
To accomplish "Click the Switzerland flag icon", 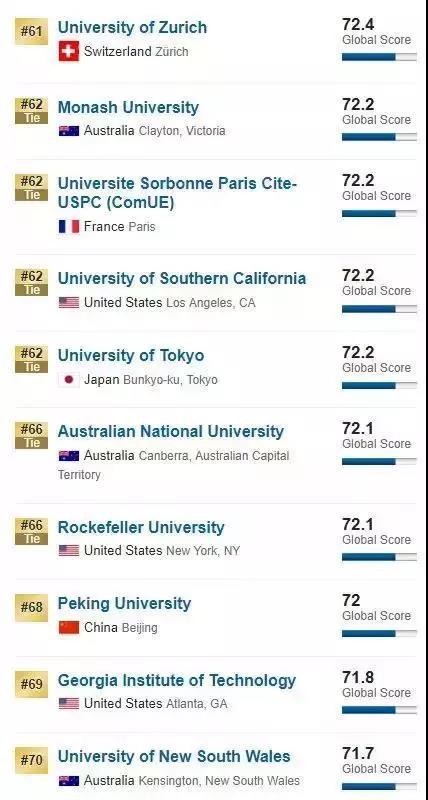I will (69, 51).
